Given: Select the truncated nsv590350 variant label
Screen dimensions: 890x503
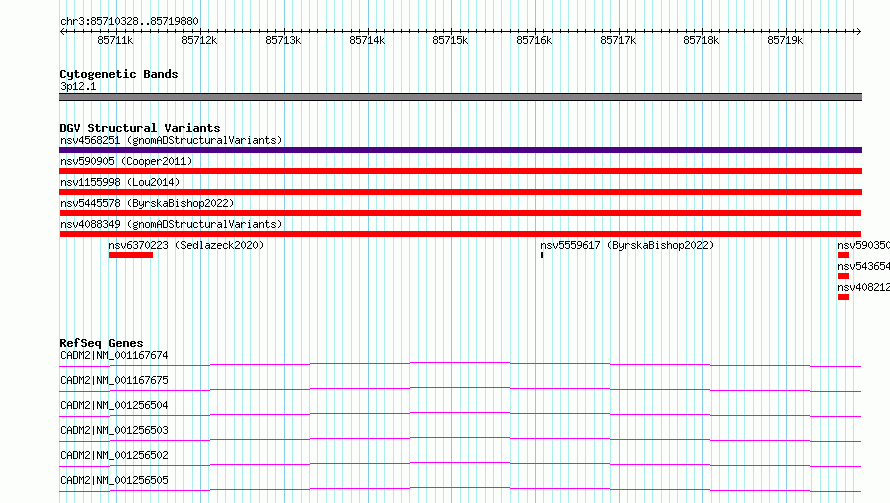Looking at the screenshot, I should pyautogui.click(x=863, y=245).
